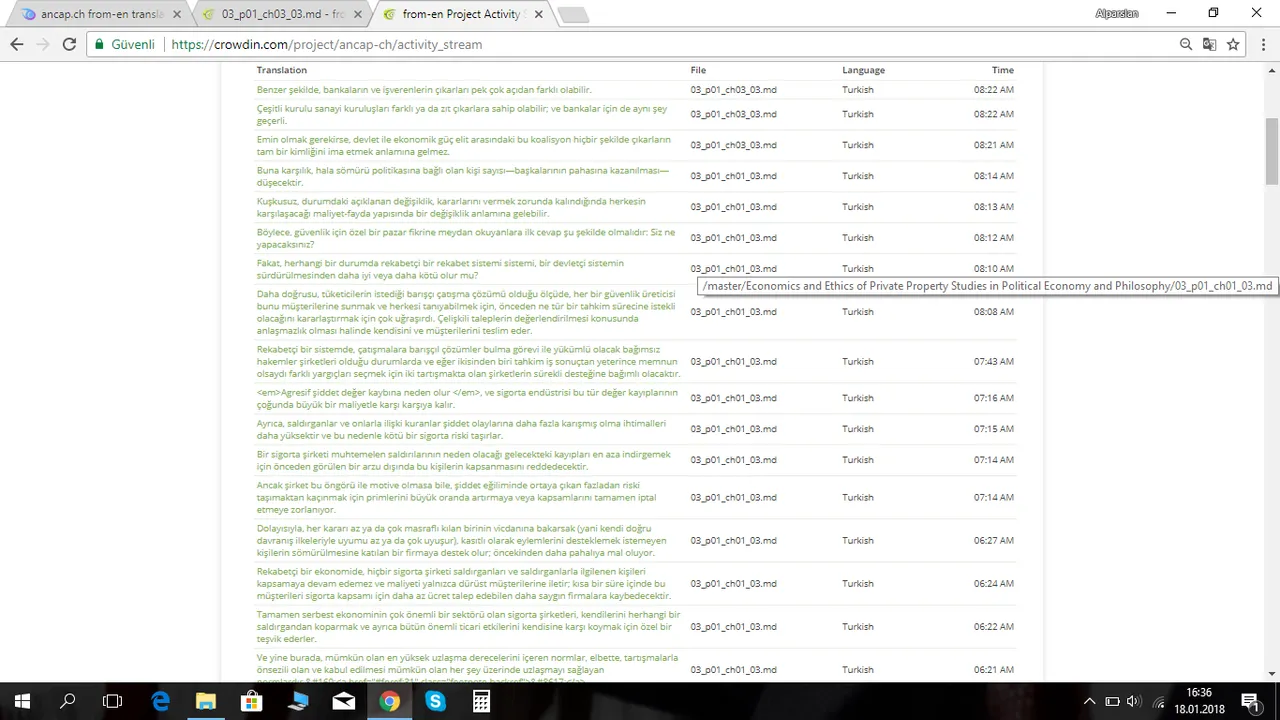Click the Alparslan profile button
Screen dimensions: 1280x720
(1117, 13)
